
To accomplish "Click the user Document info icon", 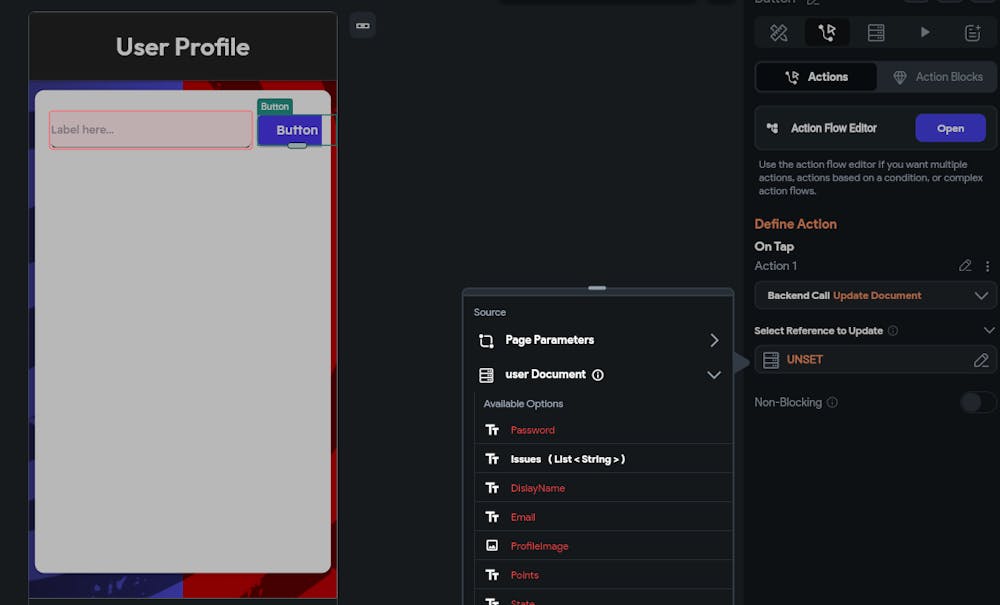I will (x=598, y=375).
